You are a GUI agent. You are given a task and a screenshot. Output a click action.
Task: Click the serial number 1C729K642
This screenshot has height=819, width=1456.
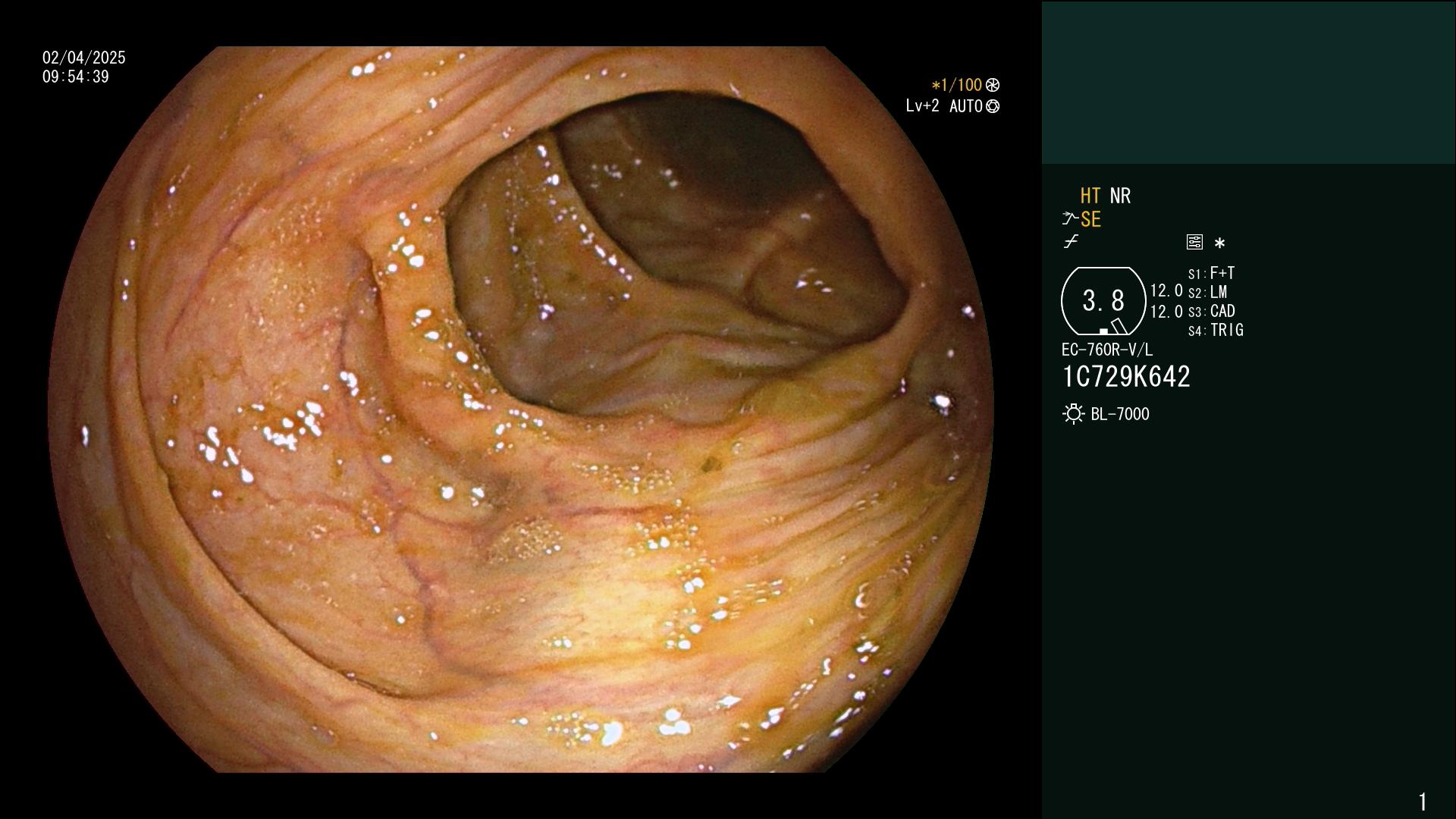coord(1126,377)
